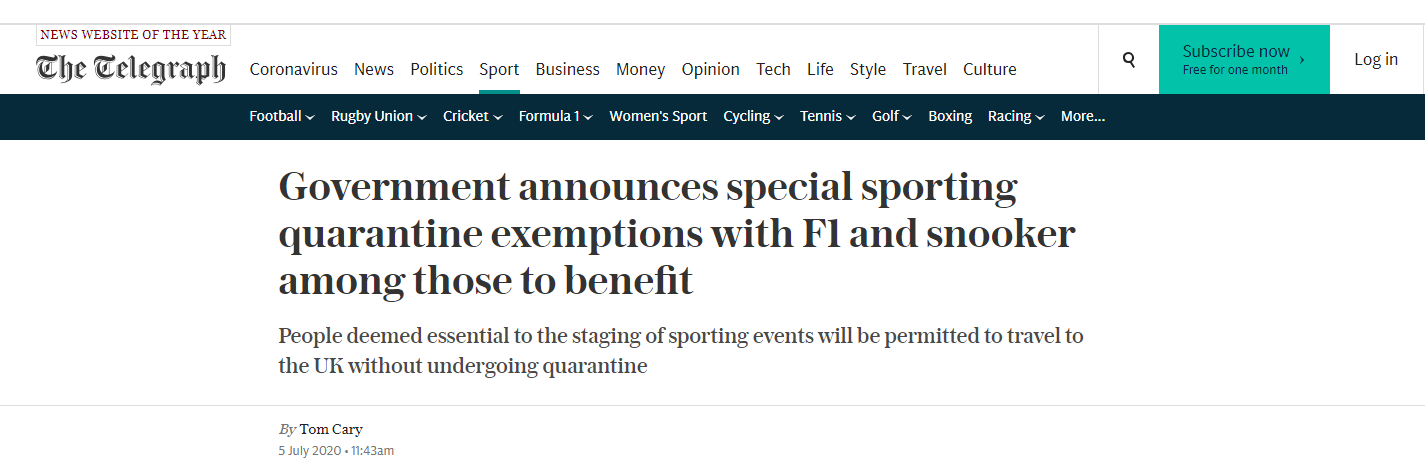Expand the Football submenu chevron
The height and width of the screenshot is (474, 1425).
(x=310, y=117)
